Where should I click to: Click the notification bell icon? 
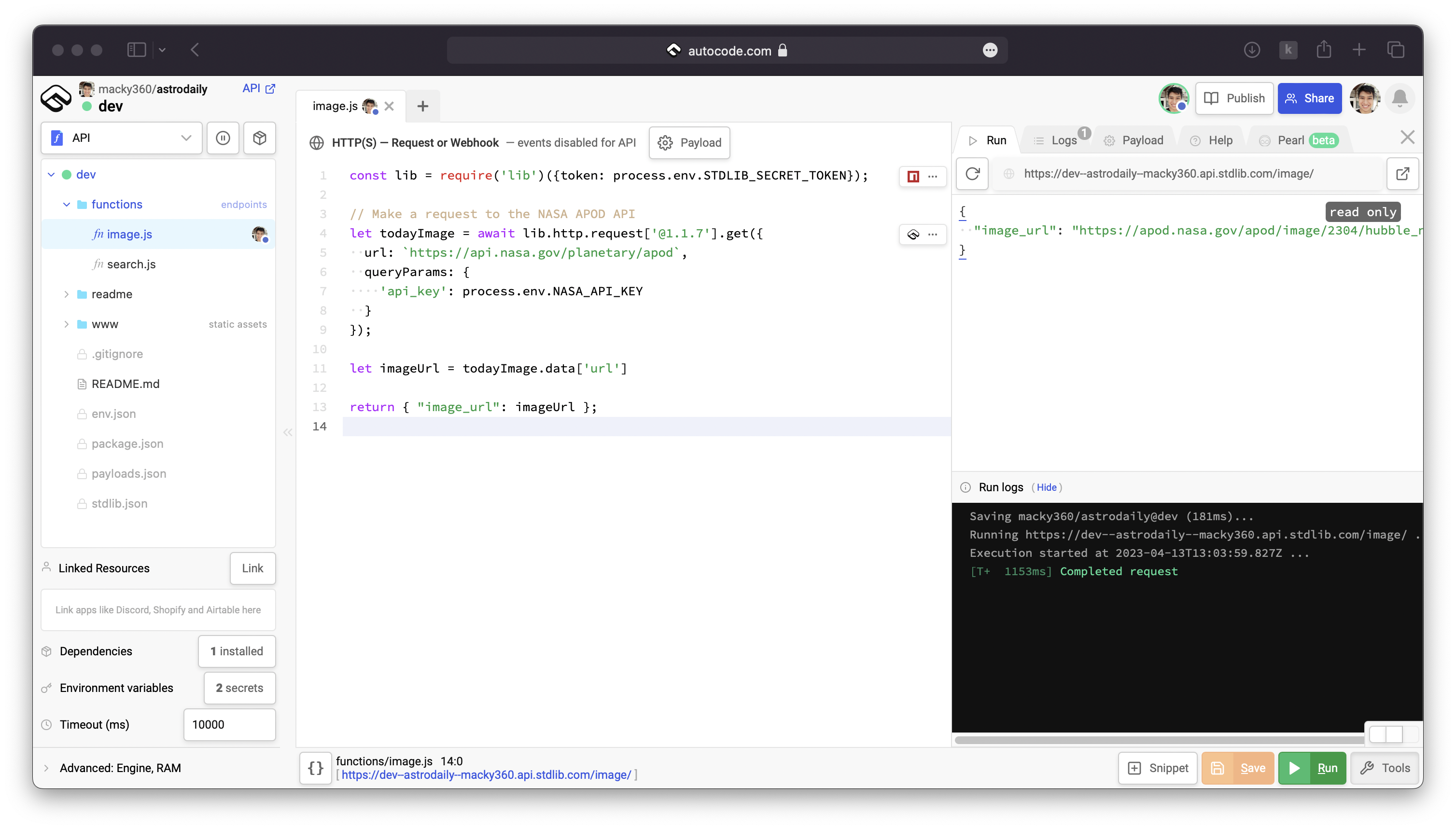tap(1400, 98)
